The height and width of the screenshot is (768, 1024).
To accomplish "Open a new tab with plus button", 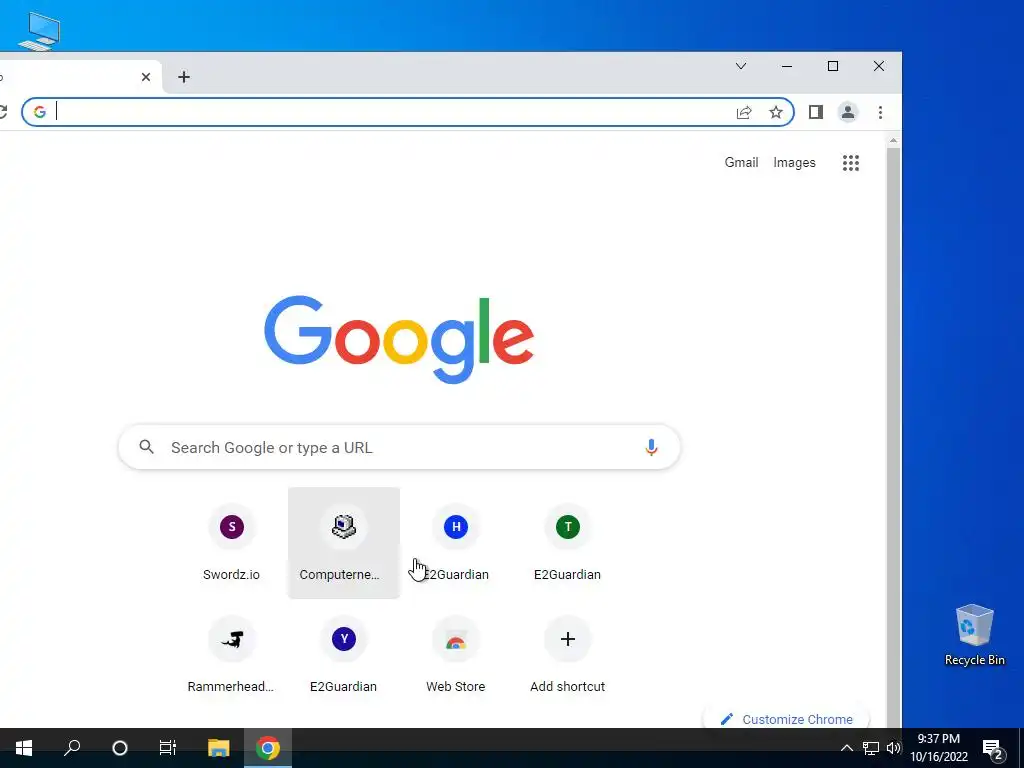I will [184, 77].
